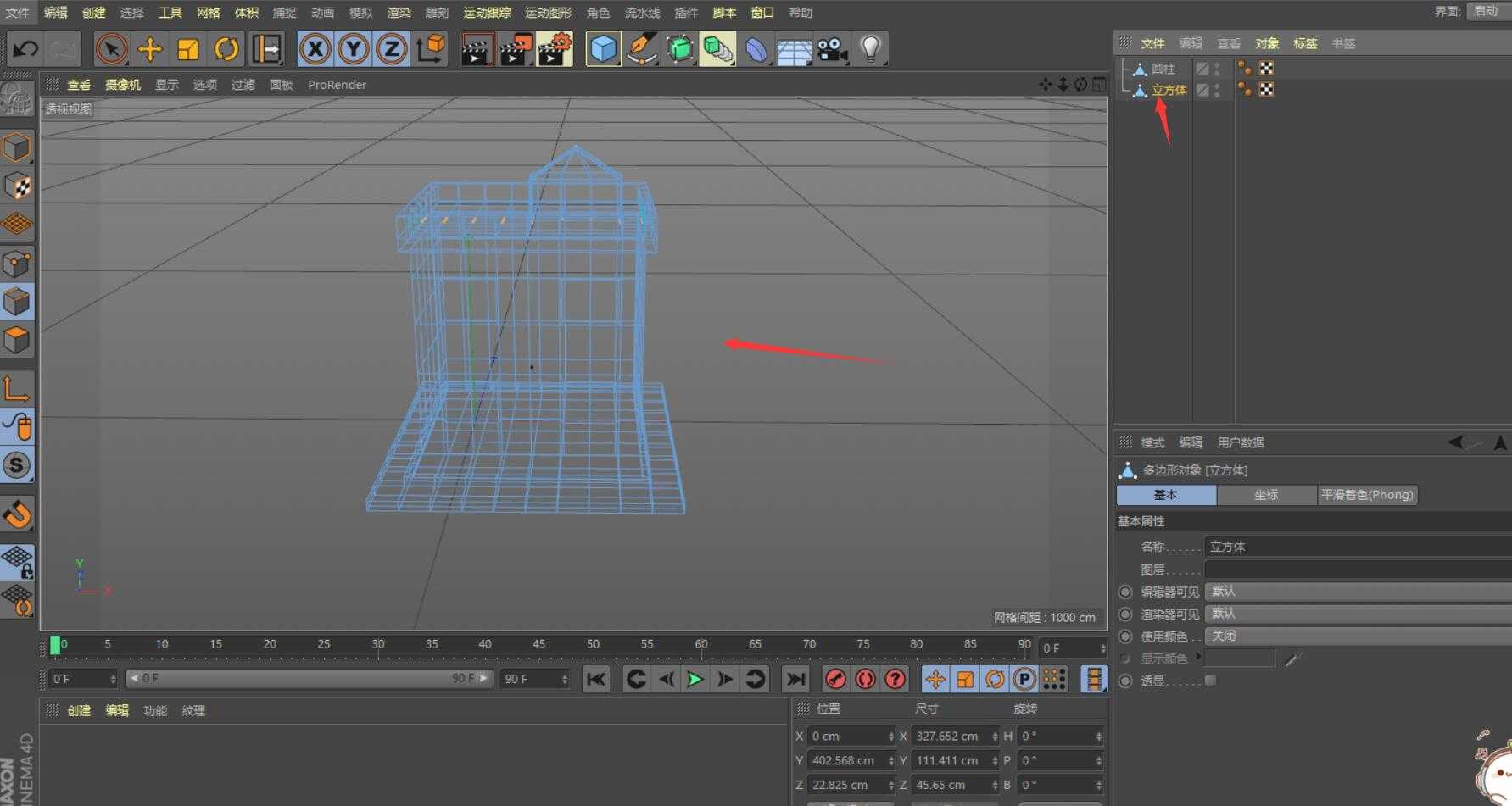This screenshot has width=1512, height=806.
Task: Toggle X axis lock
Action: click(315, 49)
